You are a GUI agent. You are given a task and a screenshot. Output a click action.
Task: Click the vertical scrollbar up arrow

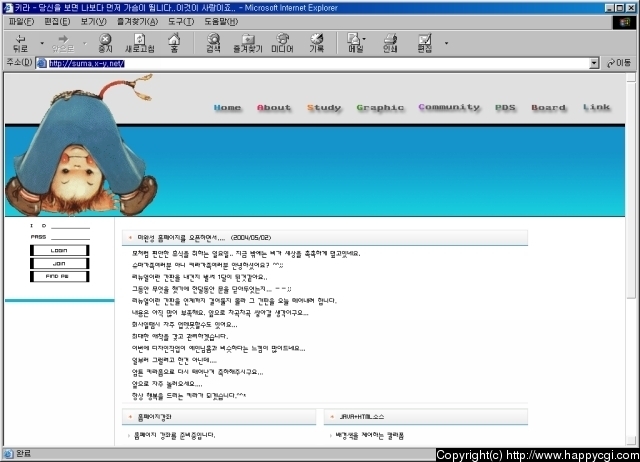(x=631, y=78)
